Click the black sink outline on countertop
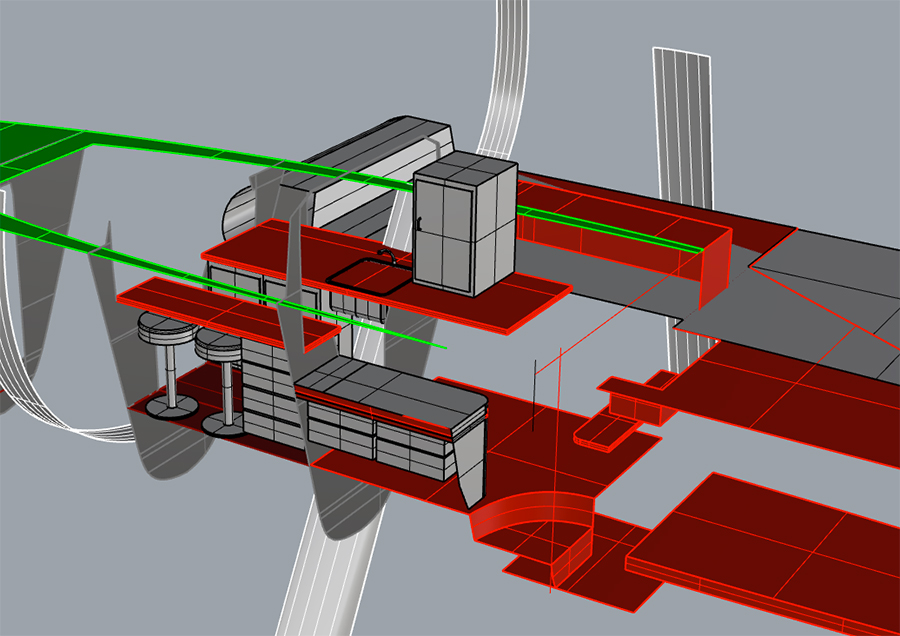Viewport: 900px width, 636px height. click(370, 277)
